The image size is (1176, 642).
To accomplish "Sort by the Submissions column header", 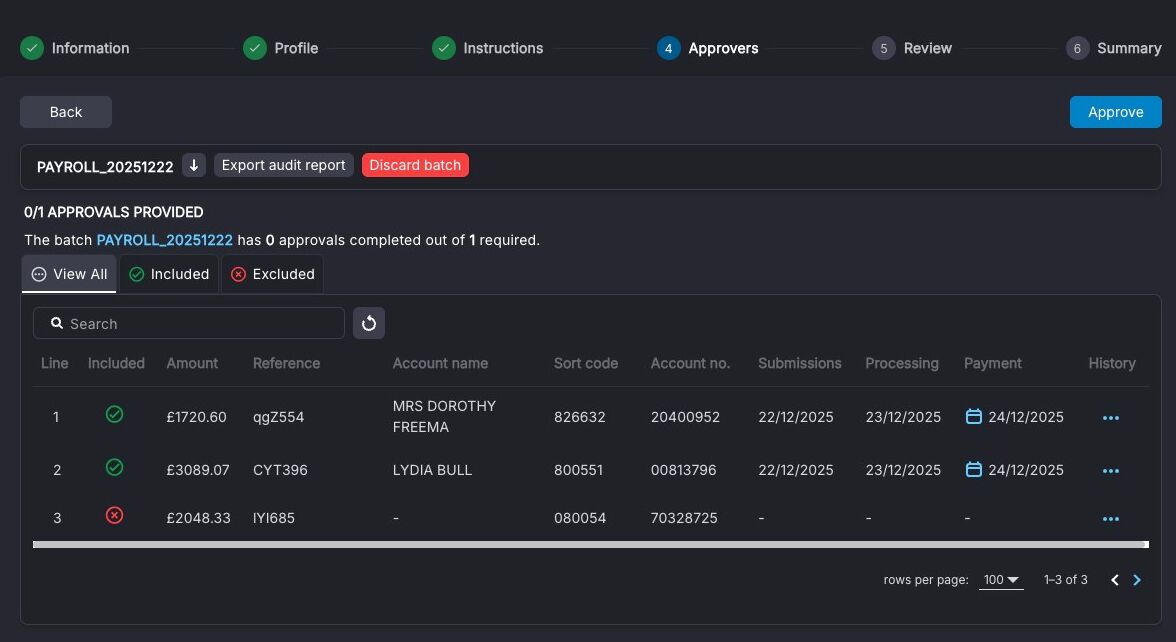I will (x=800, y=363).
